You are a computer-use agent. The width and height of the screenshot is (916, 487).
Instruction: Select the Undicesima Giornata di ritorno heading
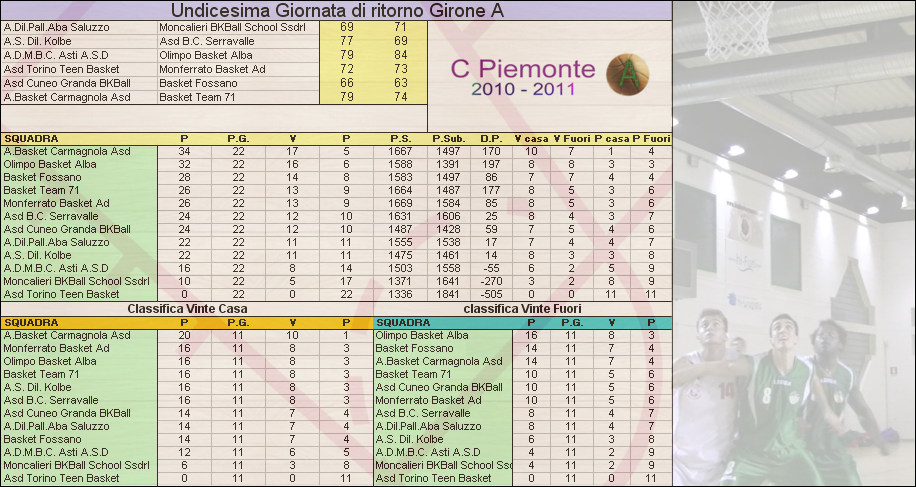click(x=334, y=10)
